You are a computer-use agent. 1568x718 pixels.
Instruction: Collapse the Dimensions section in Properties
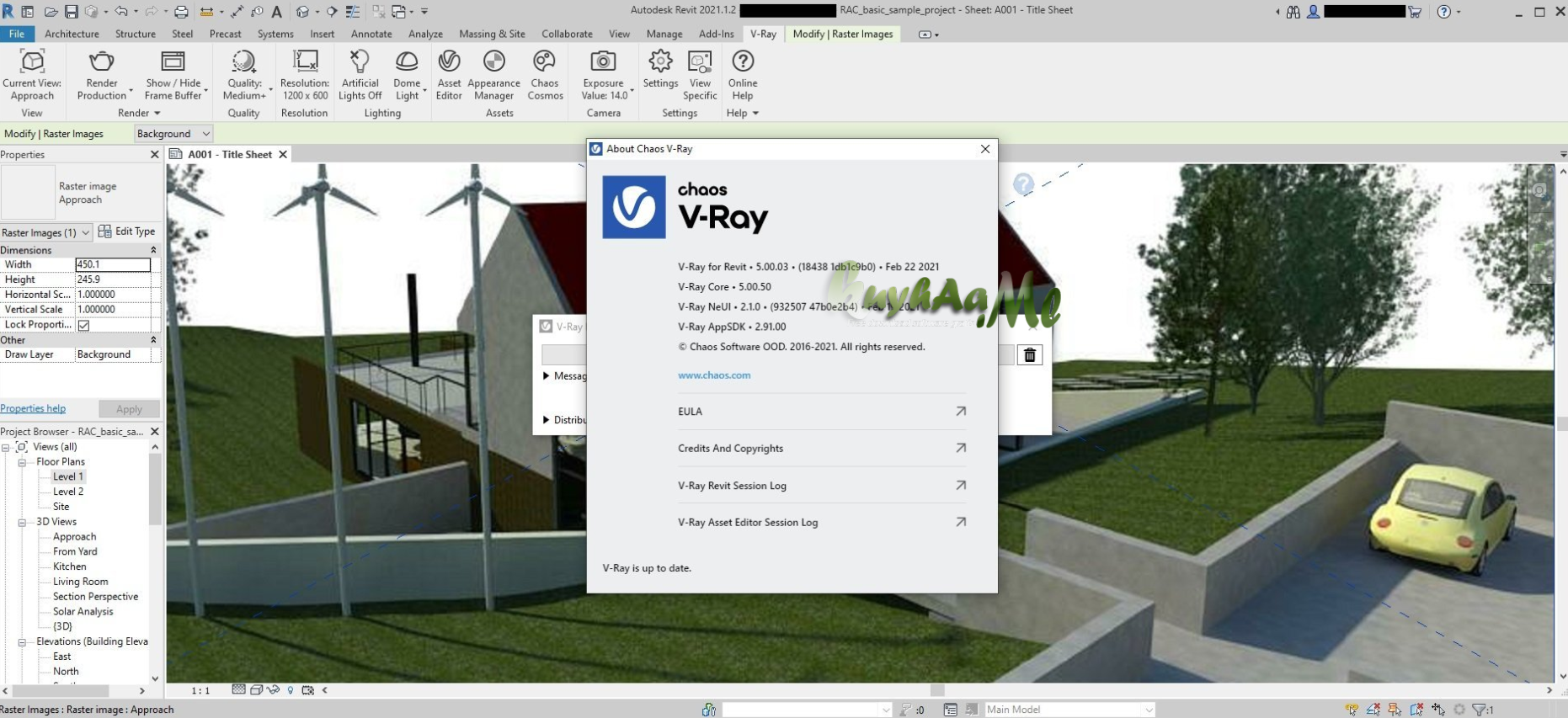tap(153, 250)
